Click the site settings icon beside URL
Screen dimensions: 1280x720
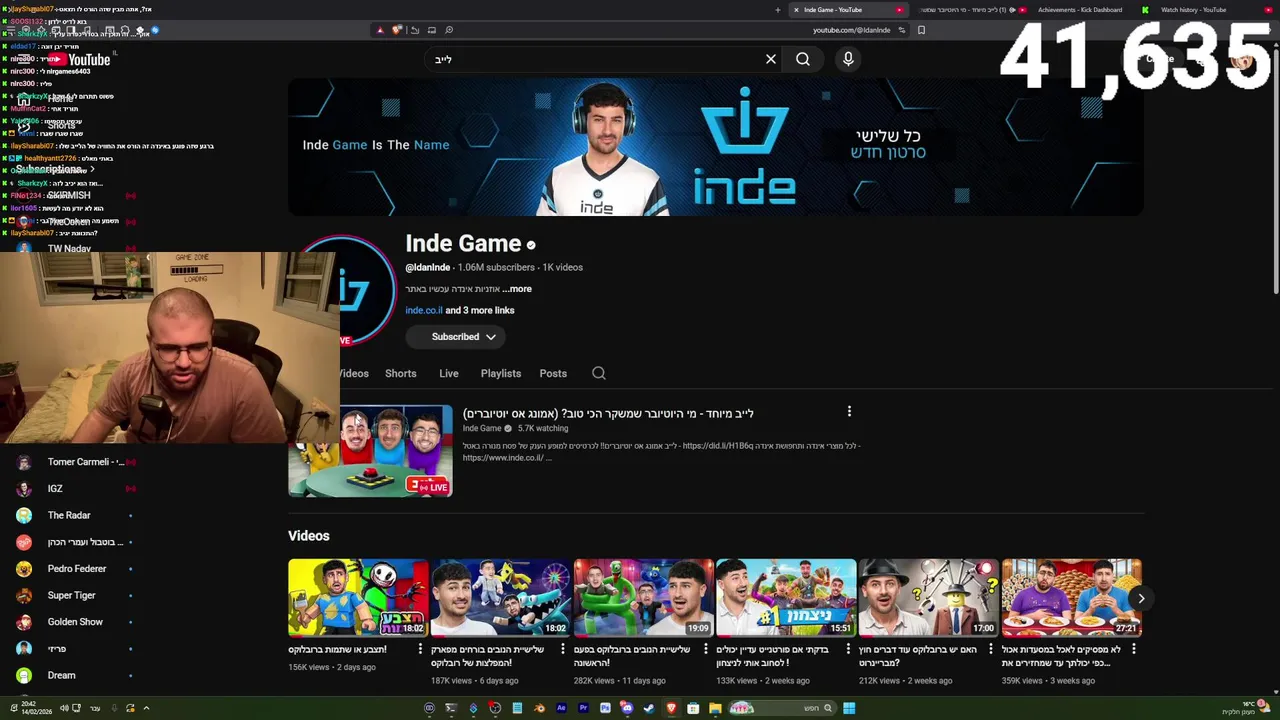click(901, 30)
